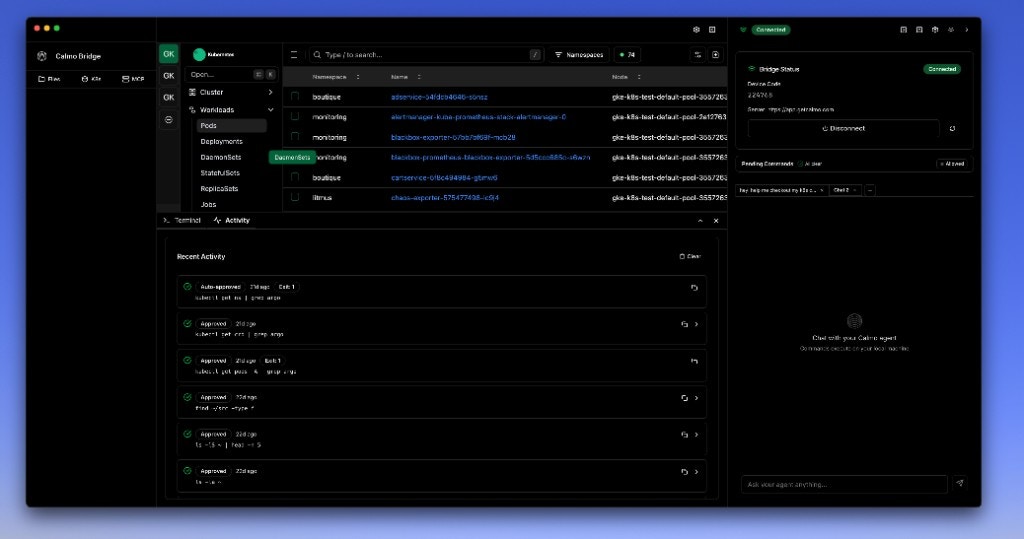Open the K8s tab in left sidebar
This screenshot has height=539, width=1024.
click(x=91, y=79)
